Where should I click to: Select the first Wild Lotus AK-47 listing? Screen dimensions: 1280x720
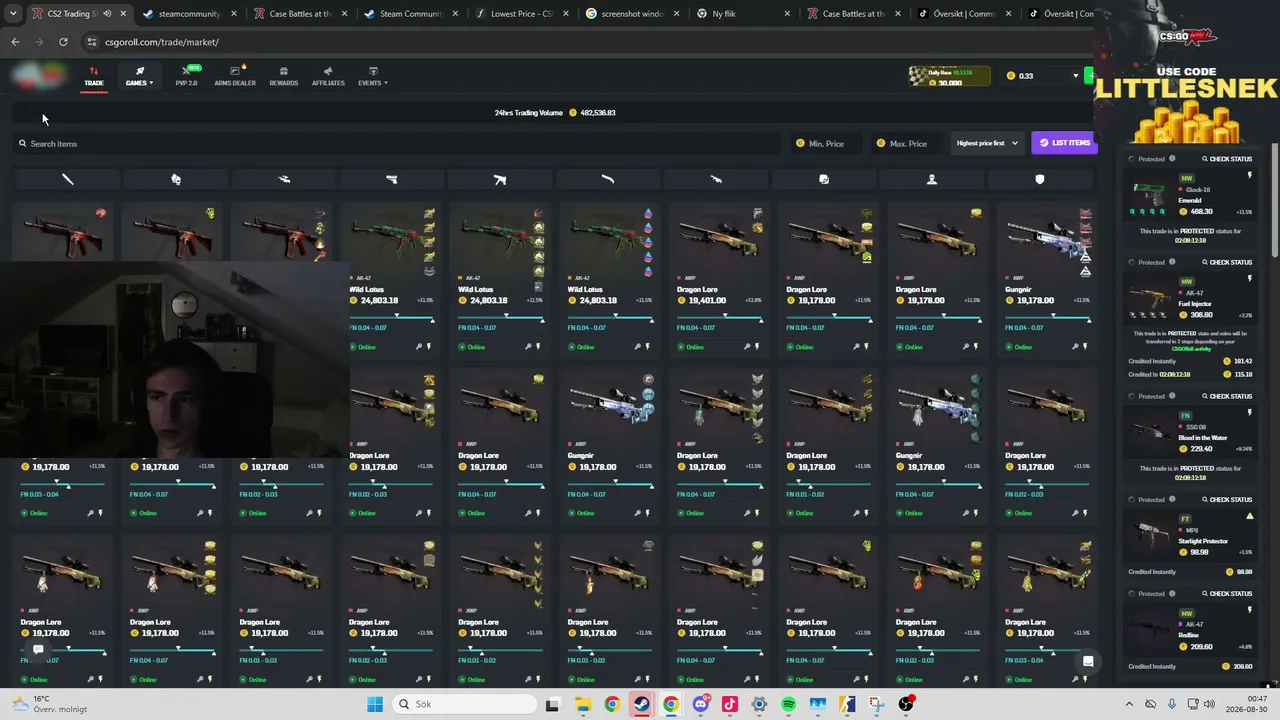point(392,279)
